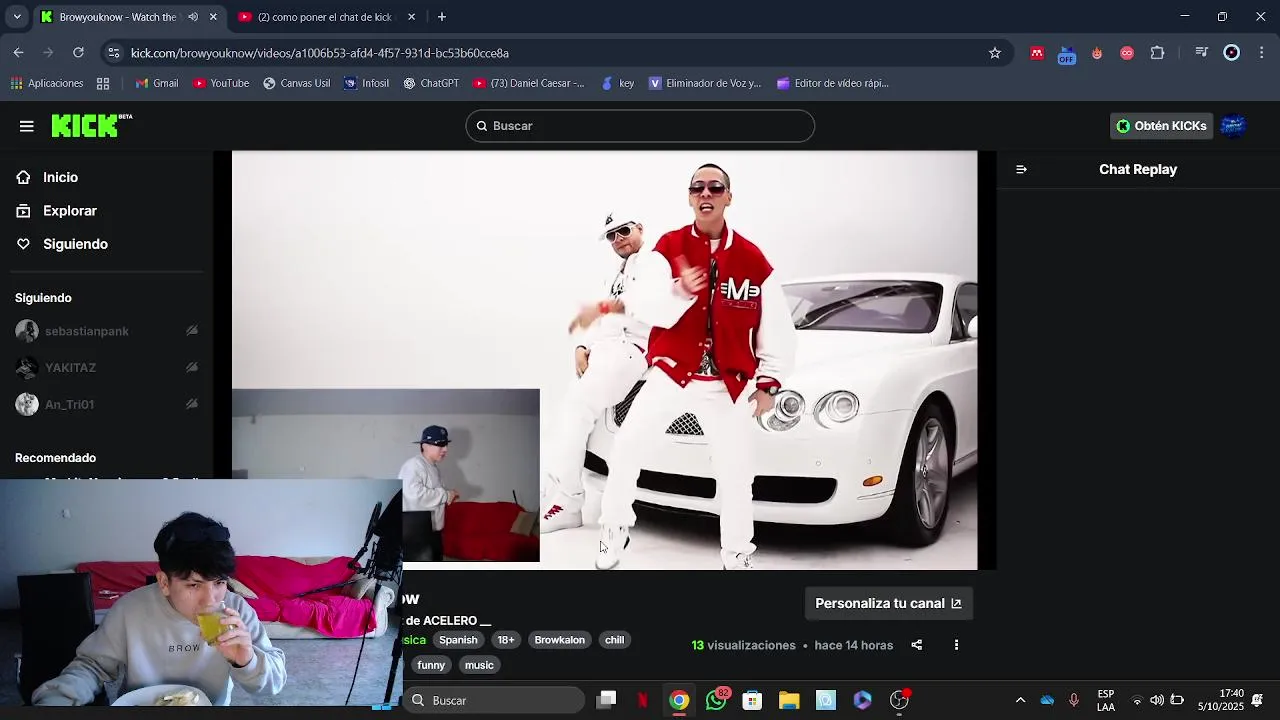Open media controls in toolbar

point(1202,53)
